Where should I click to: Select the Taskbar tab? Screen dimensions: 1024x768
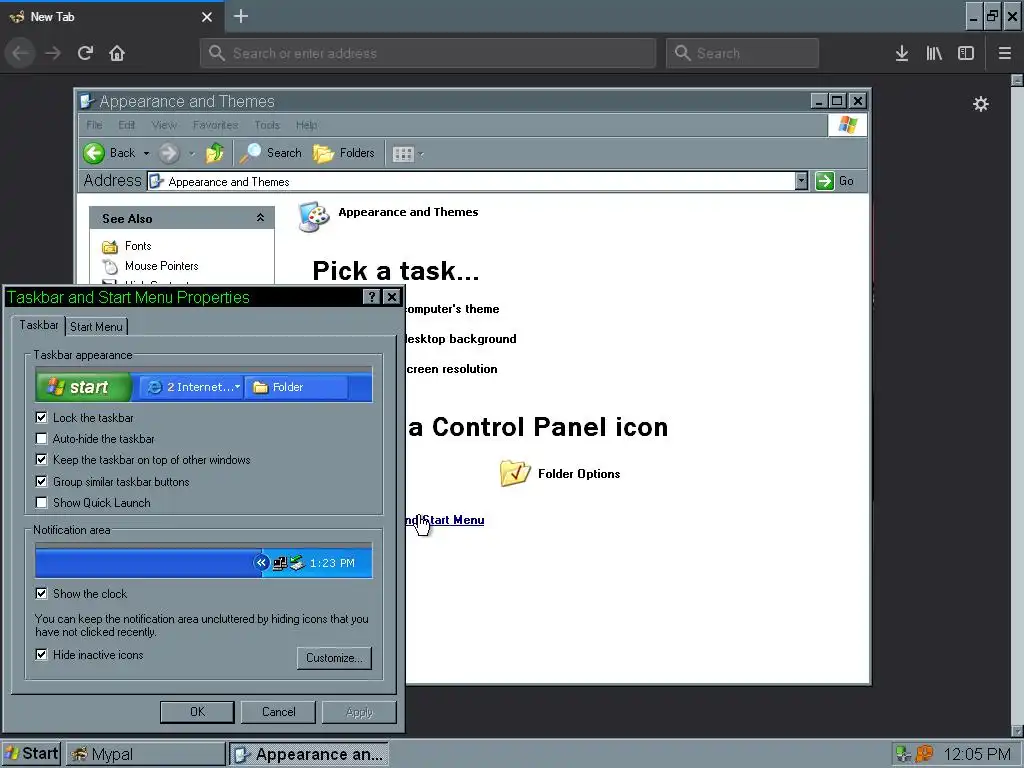pos(39,325)
